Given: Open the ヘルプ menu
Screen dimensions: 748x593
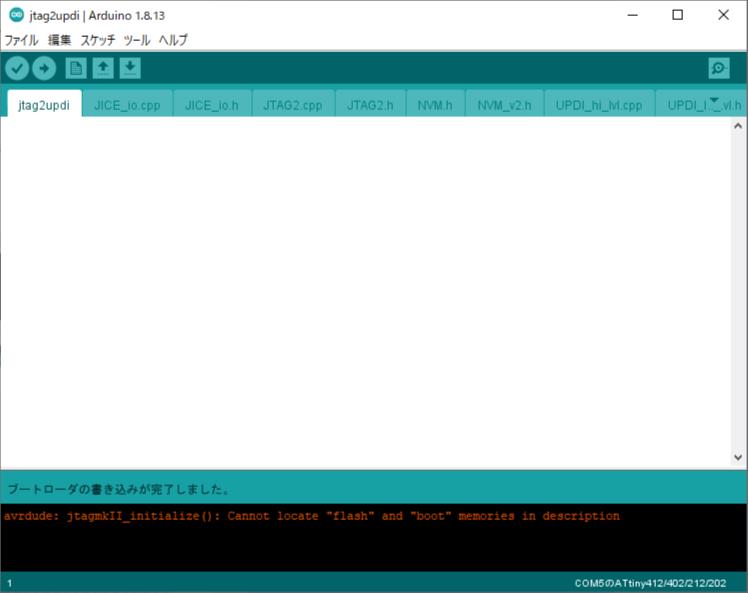Looking at the screenshot, I should 173,40.
